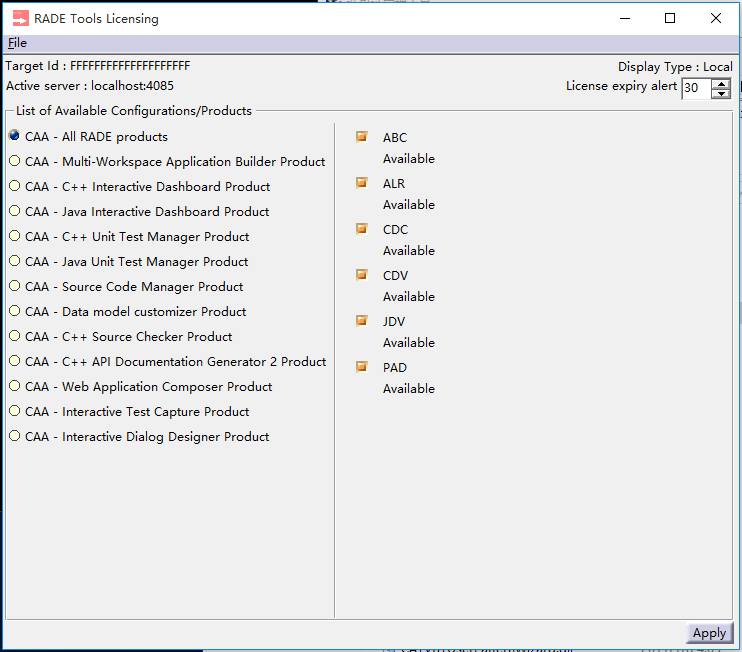This screenshot has width=742, height=652.
Task: Increase license expiry alert with up arrow
Action: coord(721,84)
